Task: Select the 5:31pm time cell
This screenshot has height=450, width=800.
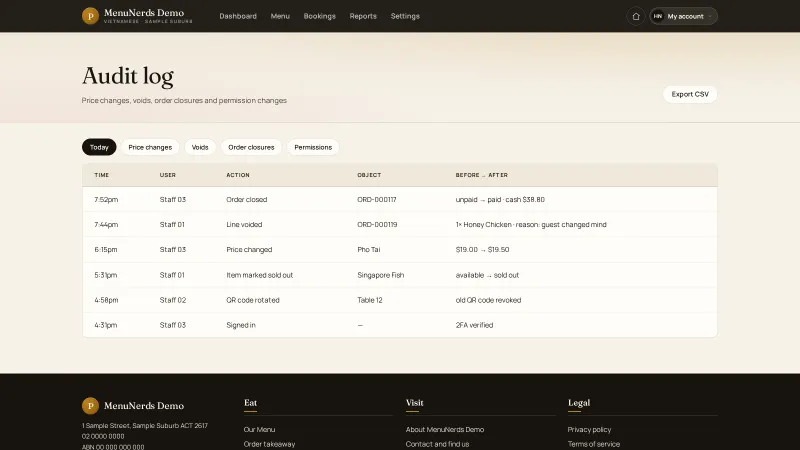Action: [x=106, y=275]
